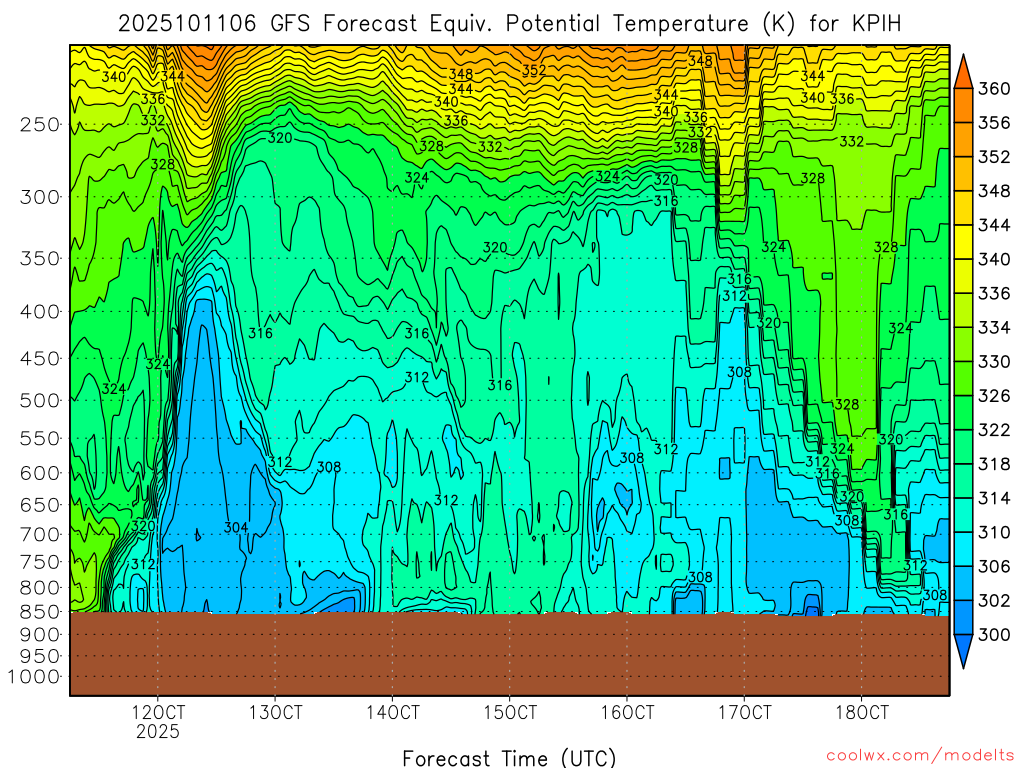The width and height of the screenshot is (1024, 768).
Task: Click the 2025 year label under 120CT
Action: click(x=157, y=731)
